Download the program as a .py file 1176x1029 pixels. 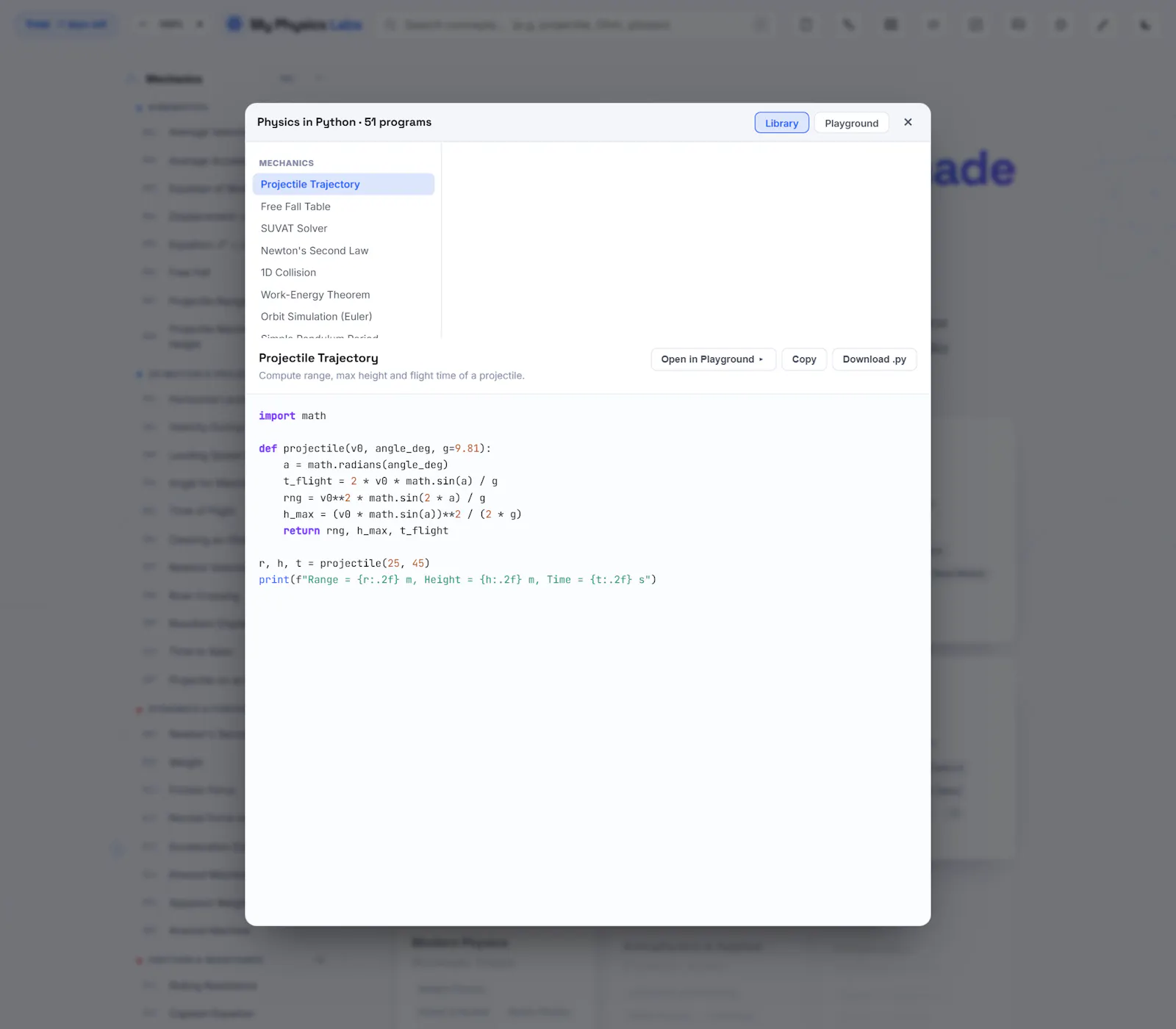tap(874, 359)
